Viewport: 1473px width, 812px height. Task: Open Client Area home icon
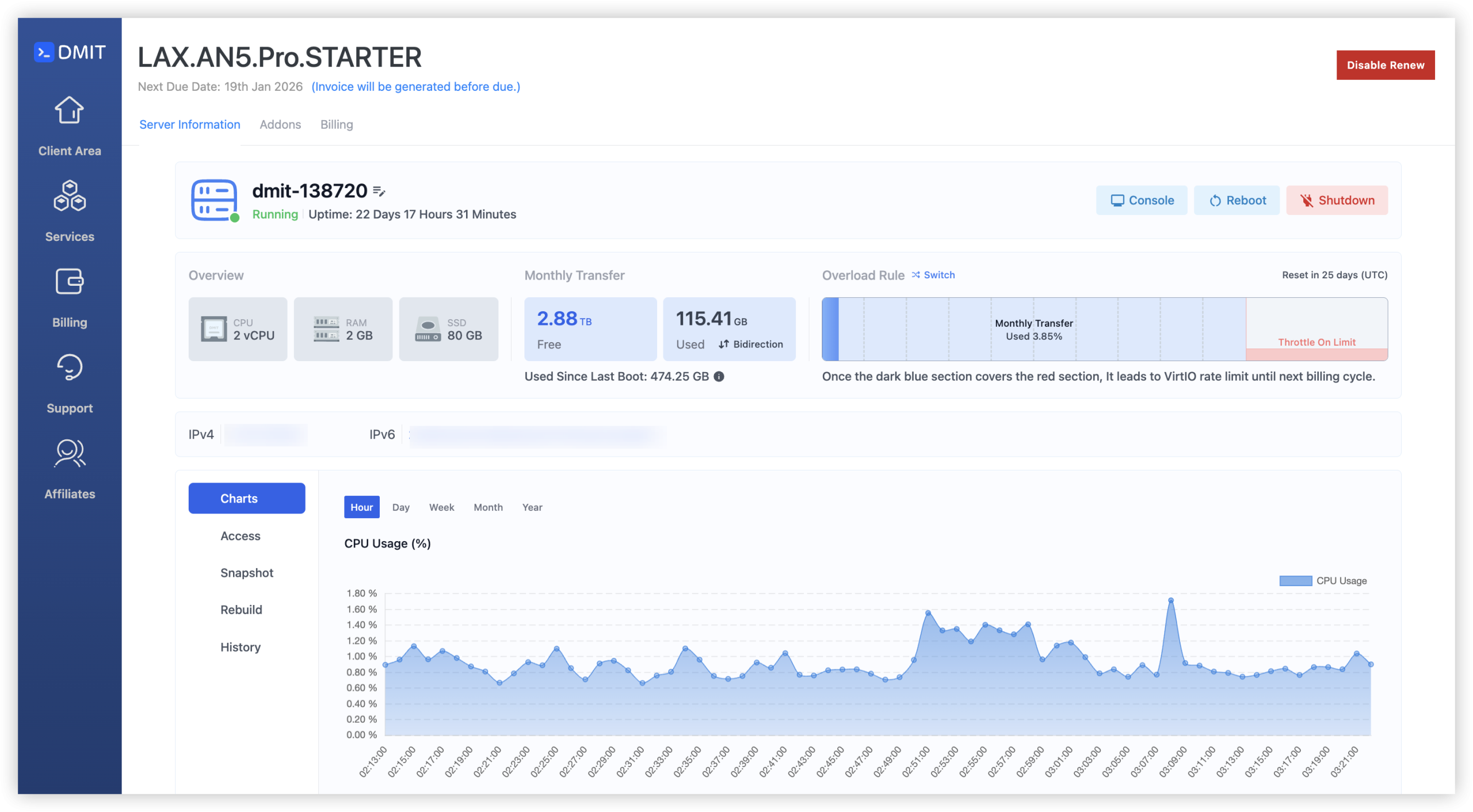pyautogui.click(x=70, y=110)
